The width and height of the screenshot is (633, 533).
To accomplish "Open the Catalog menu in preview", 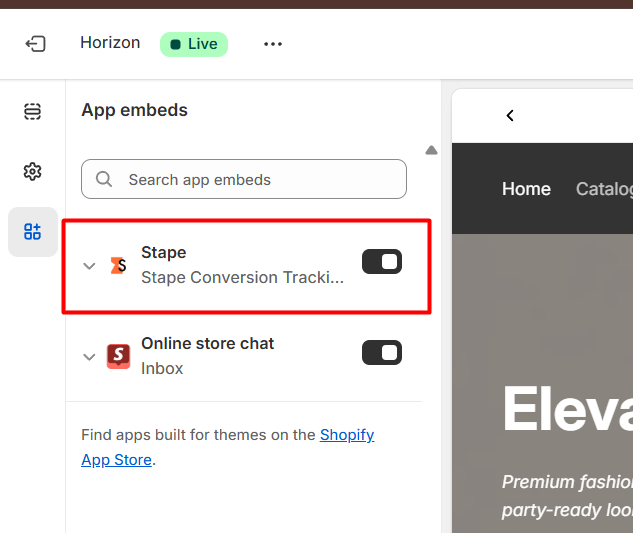I will [604, 189].
